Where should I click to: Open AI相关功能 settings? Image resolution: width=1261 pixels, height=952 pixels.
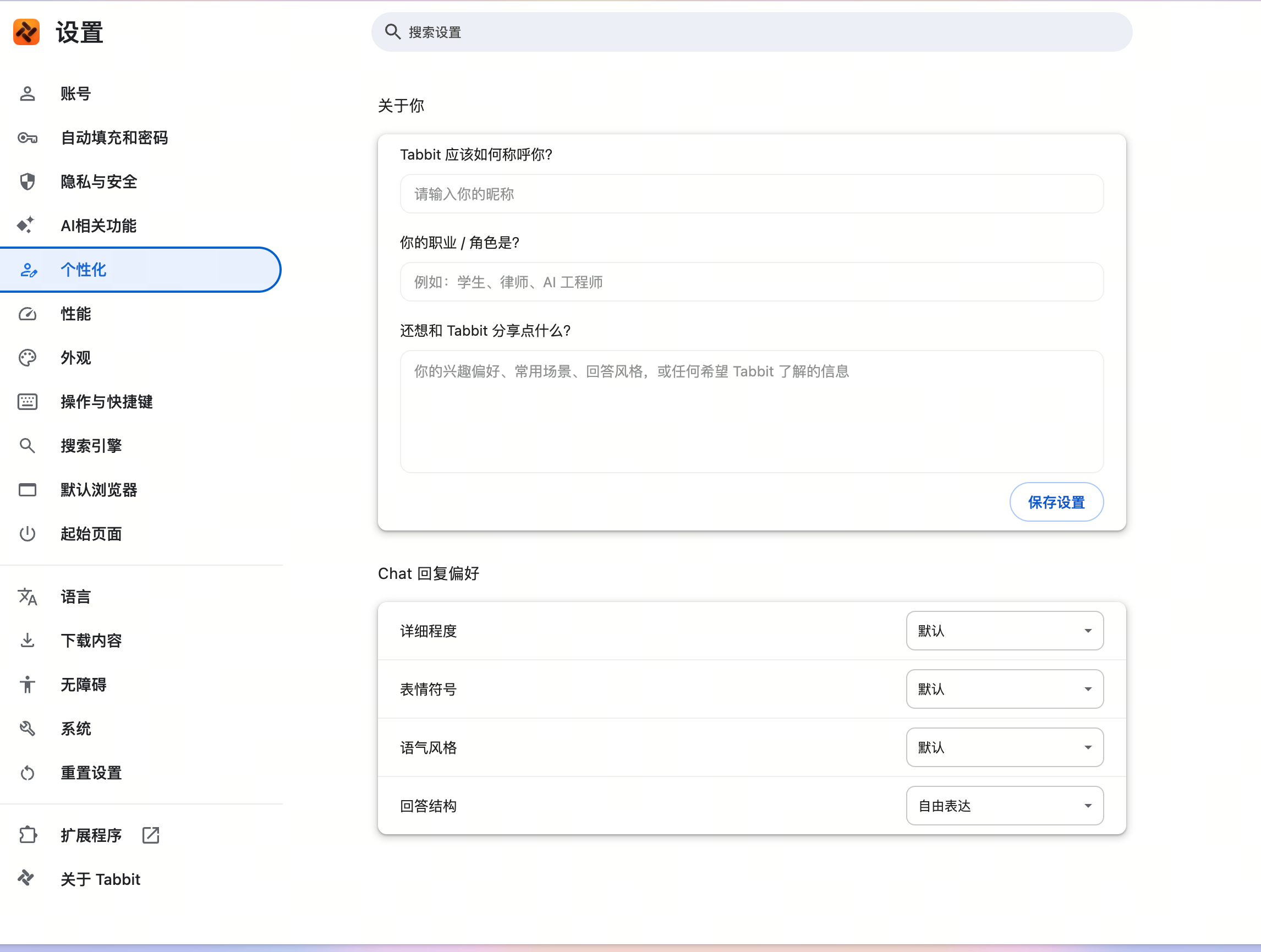pos(141,225)
